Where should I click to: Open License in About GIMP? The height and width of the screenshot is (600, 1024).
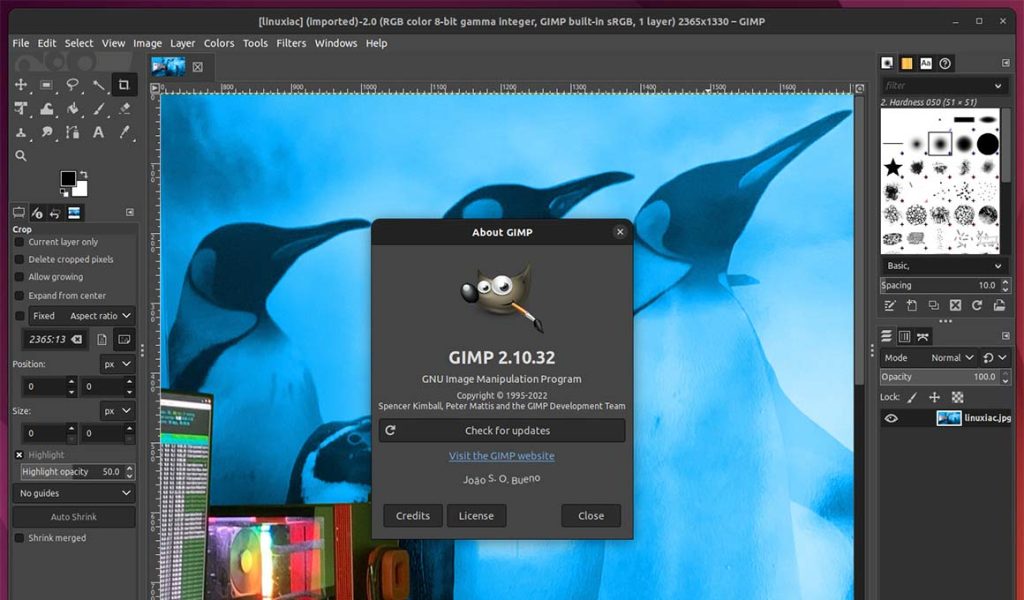(x=476, y=516)
